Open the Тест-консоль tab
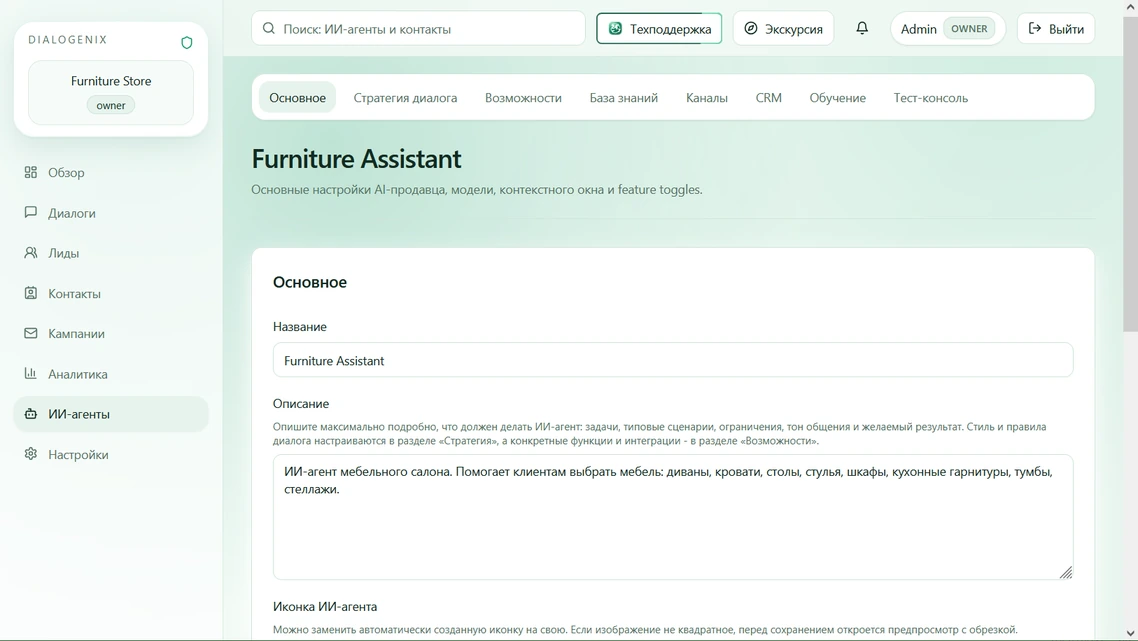 coord(930,98)
